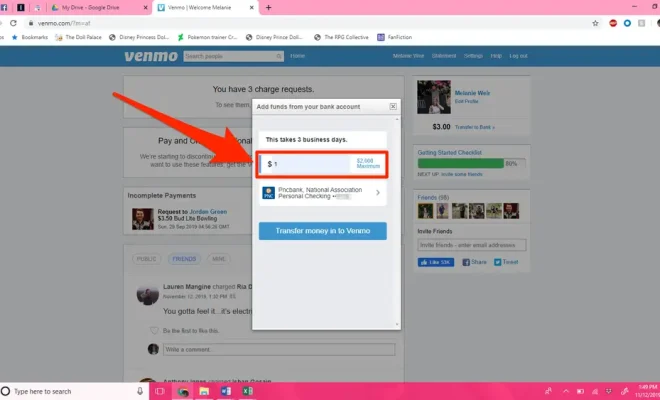Viewport: 660px width, 400px height.
Task: Open the Pncbank Personal Checking account selector
Action: click(x=322, y=193)
